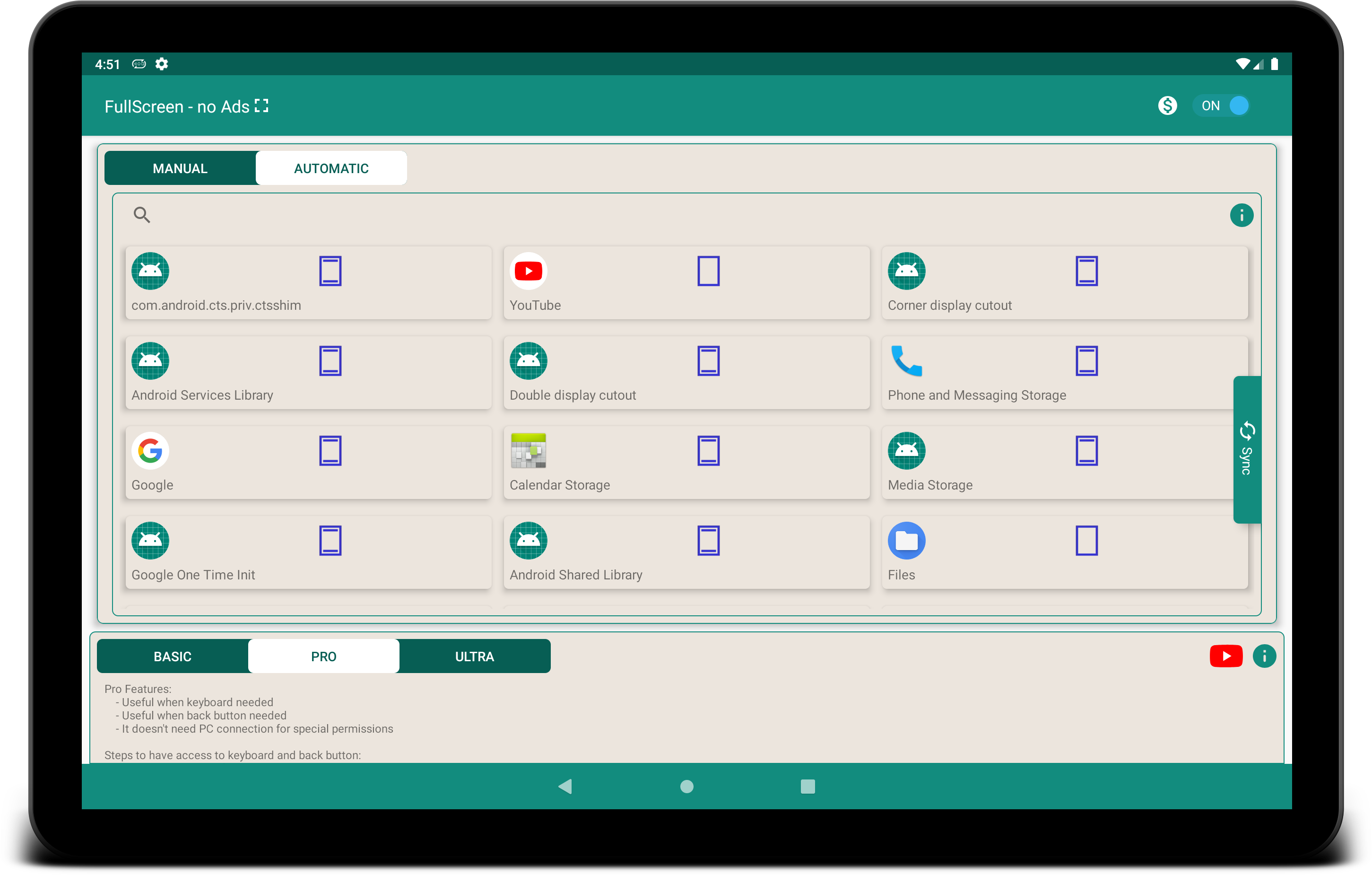The height and width of the screenshot is (875, 1372).
Task: Click the info icon beside YouTube tutorial button
Action: (1264, 656)
